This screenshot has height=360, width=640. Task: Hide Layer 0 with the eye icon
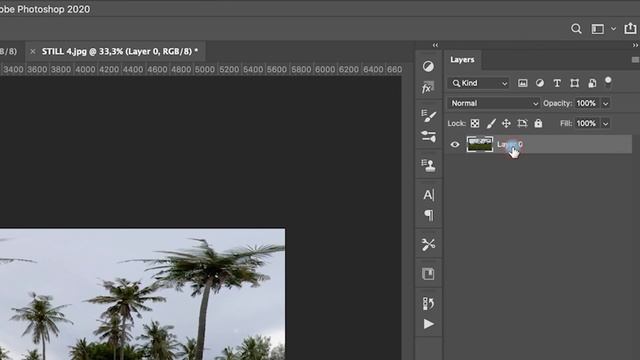pyautogui.click(x=455, y=144)
